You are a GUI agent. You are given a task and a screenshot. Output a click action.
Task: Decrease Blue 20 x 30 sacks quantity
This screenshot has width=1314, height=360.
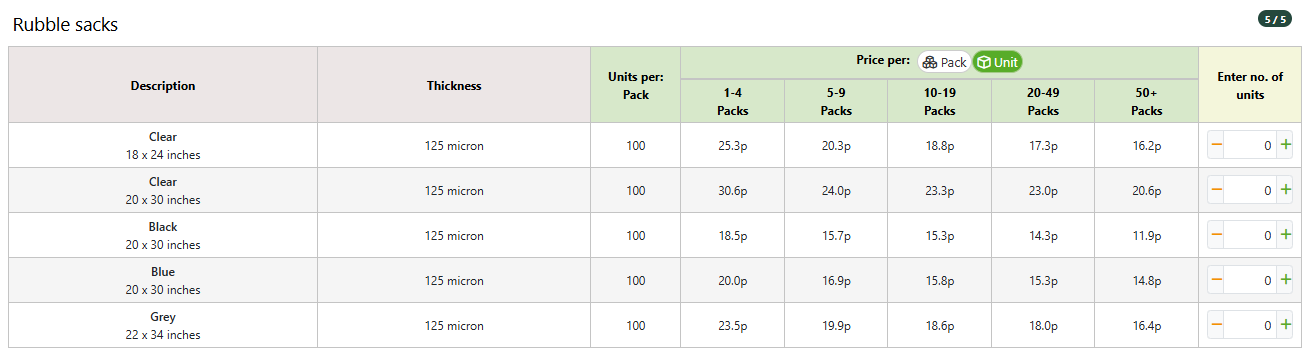tap(1217, 280)
